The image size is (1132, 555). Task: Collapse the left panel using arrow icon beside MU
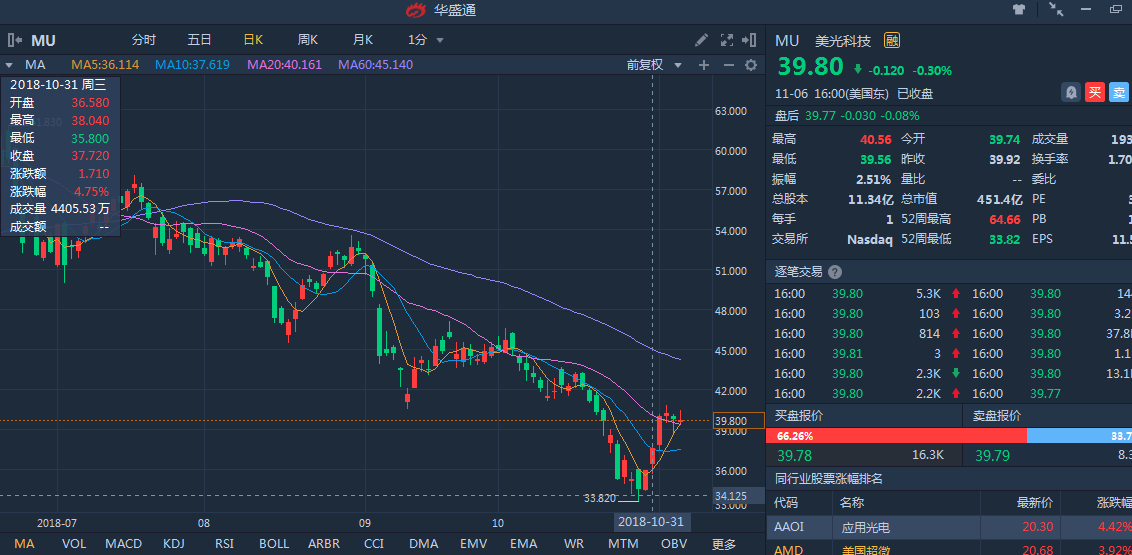coord(15,40)
